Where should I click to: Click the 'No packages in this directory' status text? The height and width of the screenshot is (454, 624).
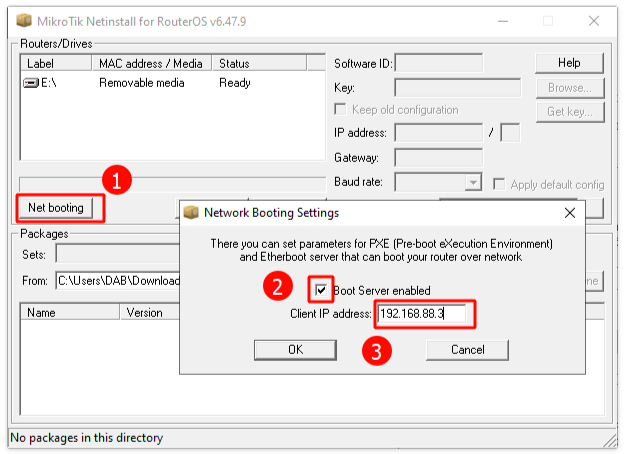click(87, 438)
